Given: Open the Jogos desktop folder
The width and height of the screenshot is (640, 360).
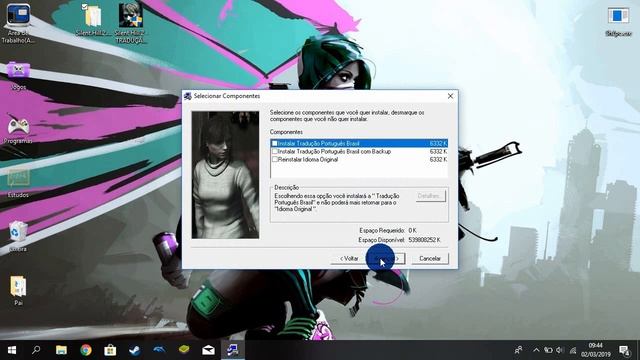Looking at the screenshot, I should click(x=18, y=76).
